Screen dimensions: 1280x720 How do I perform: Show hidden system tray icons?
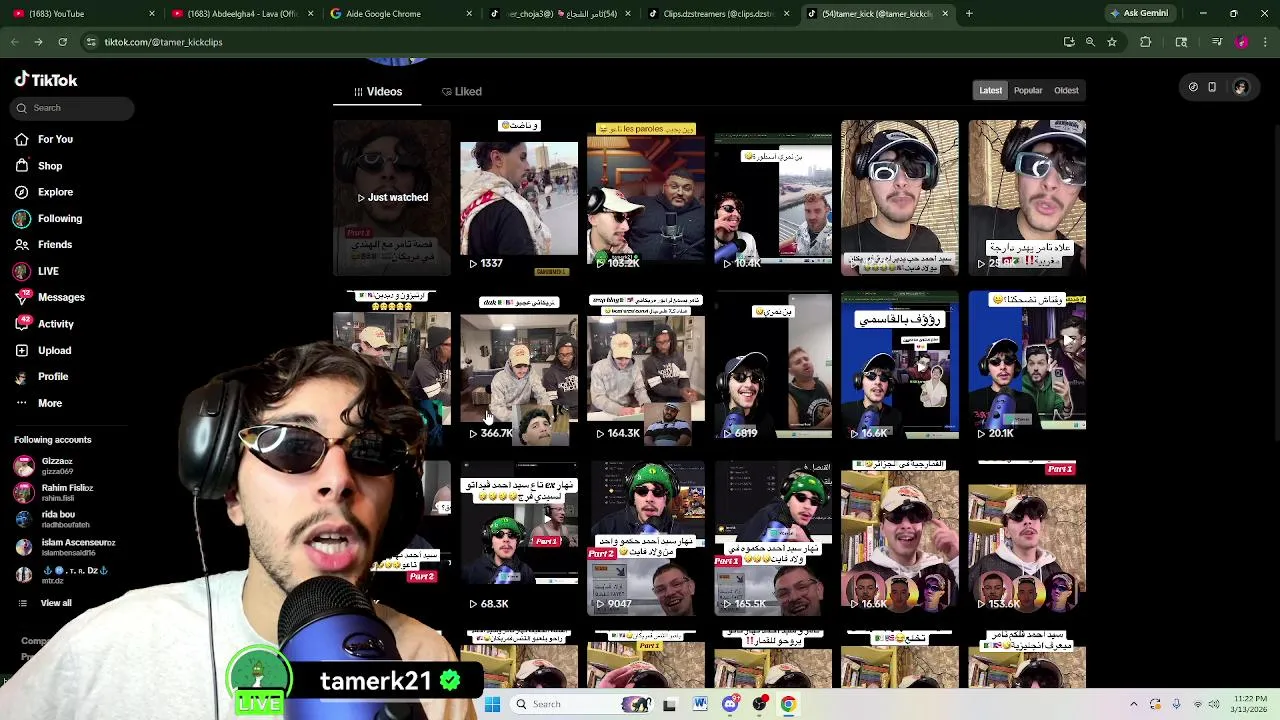coord(1133,704)
